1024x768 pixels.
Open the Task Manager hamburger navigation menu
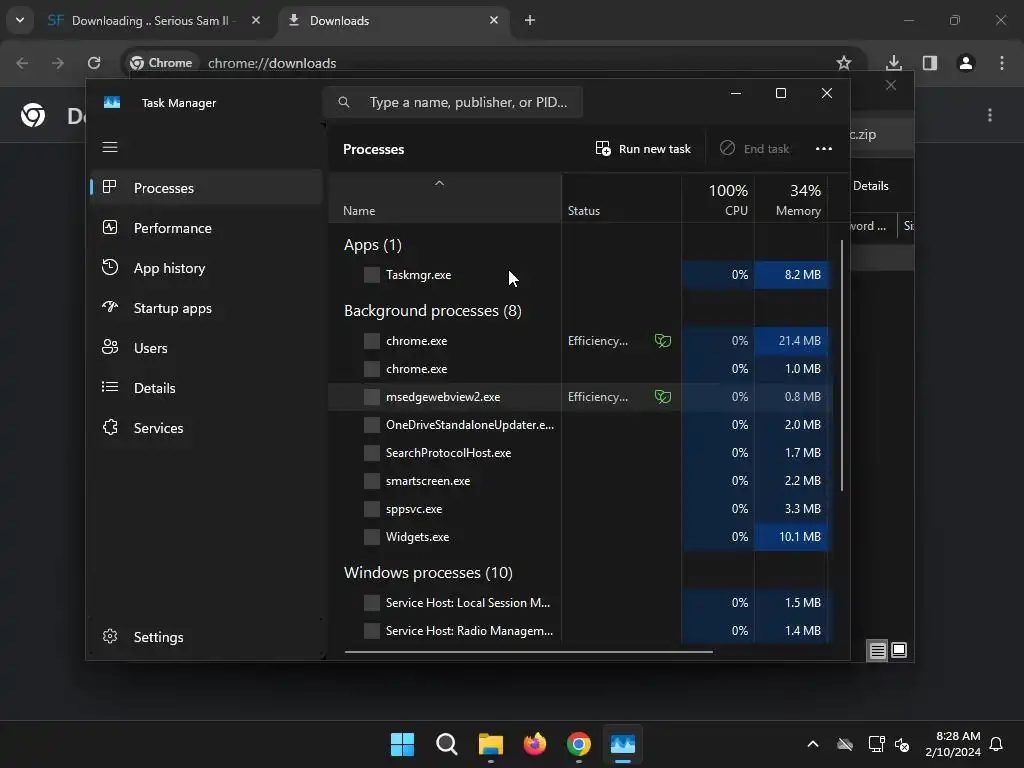click(x=110, y=147)
